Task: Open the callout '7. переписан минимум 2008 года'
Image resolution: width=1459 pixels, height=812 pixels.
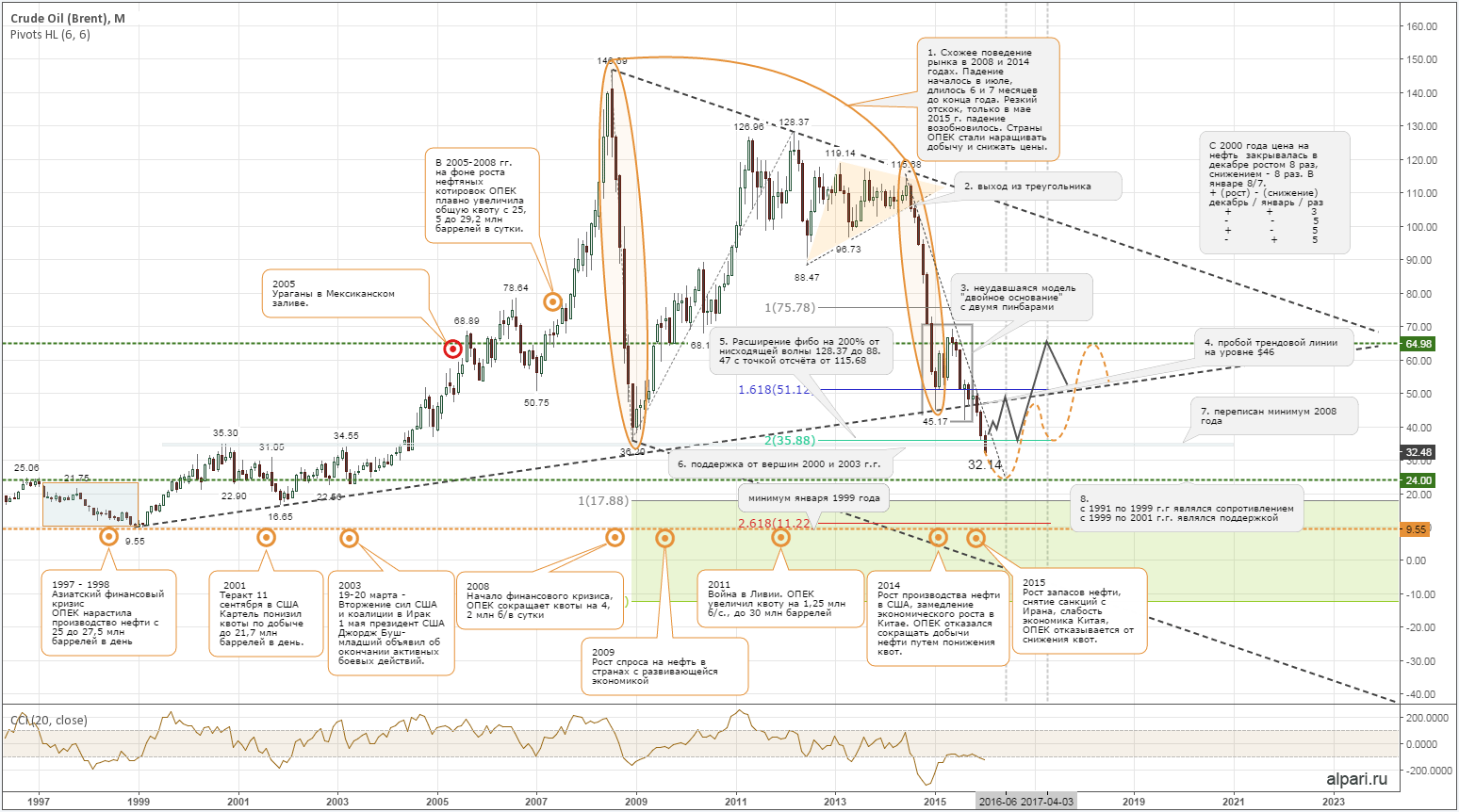Action: (x=1276, y=415)
